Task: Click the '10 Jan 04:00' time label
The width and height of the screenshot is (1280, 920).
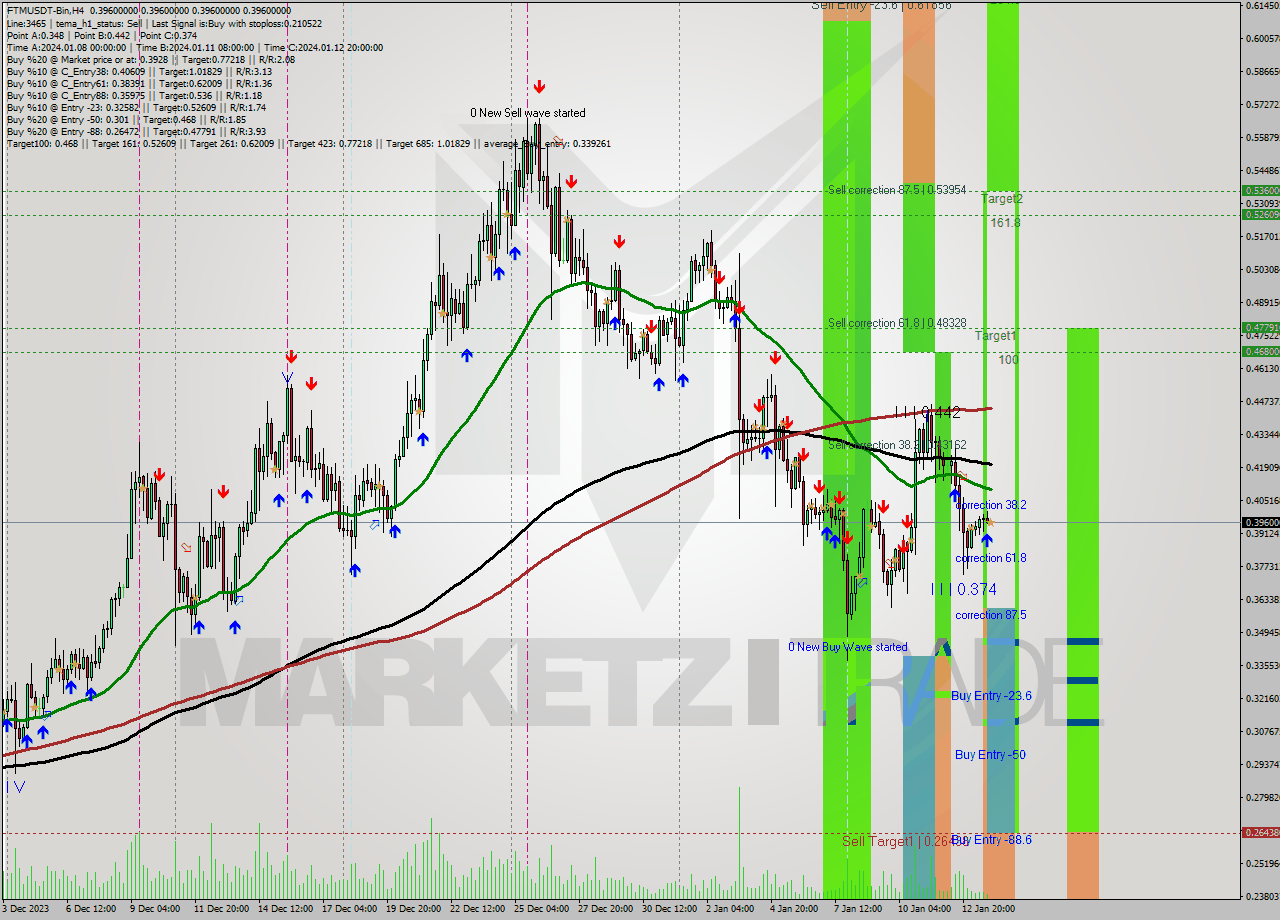Action: pos(925,908)
